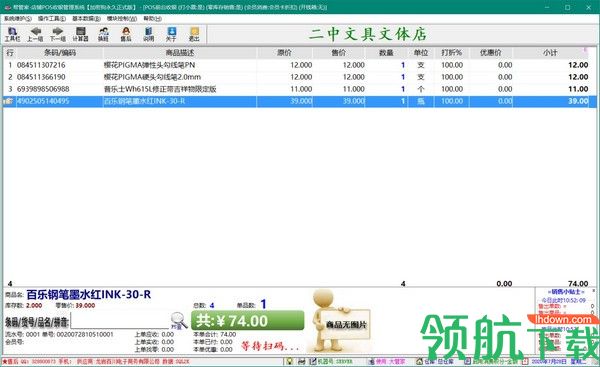
Task: Open the 模块控制 menu
Action: [x=122, y=18]
